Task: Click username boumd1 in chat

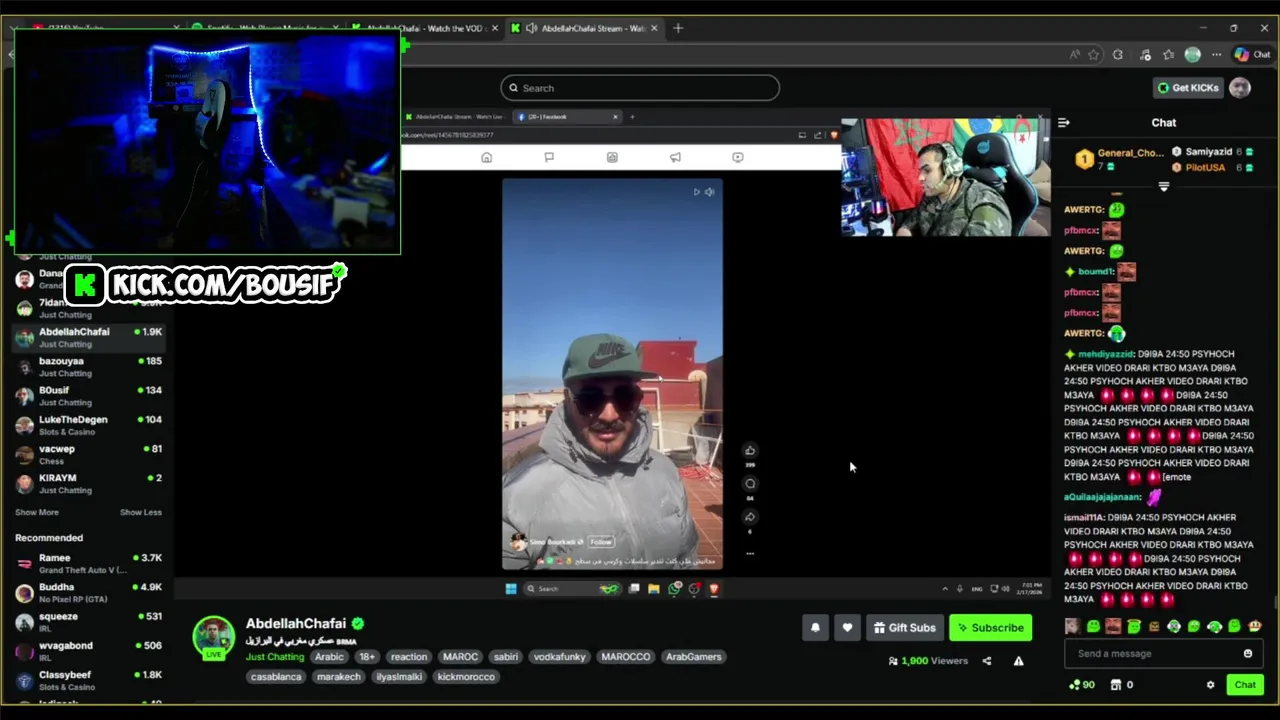Action: click(1096, 272)
